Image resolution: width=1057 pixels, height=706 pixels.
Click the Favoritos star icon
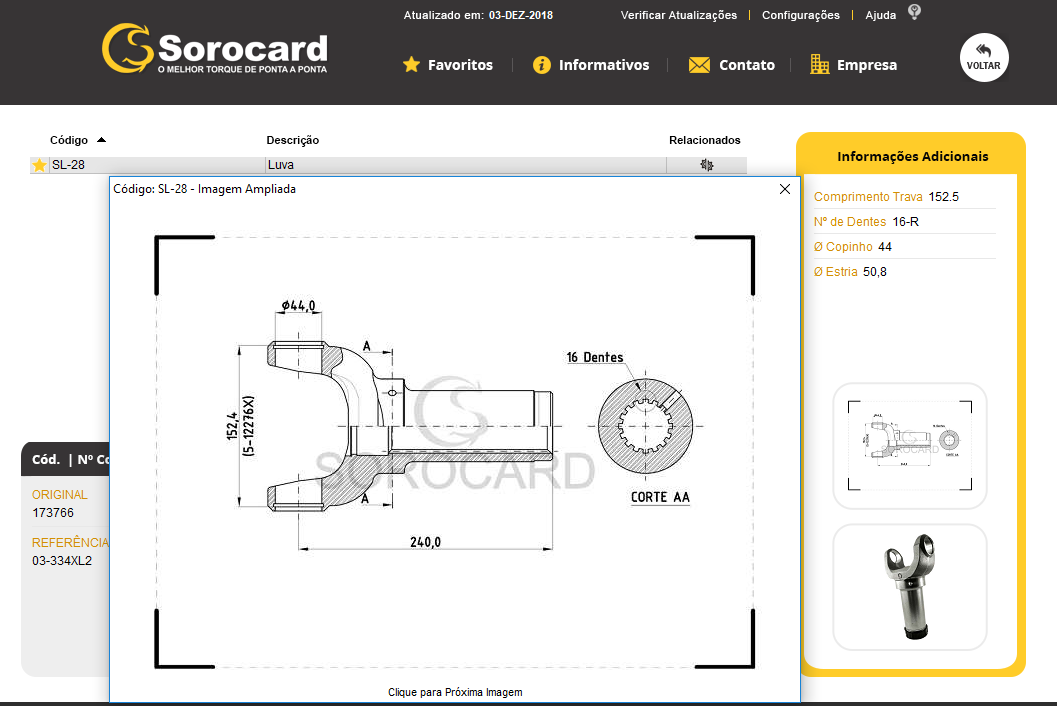411,65
